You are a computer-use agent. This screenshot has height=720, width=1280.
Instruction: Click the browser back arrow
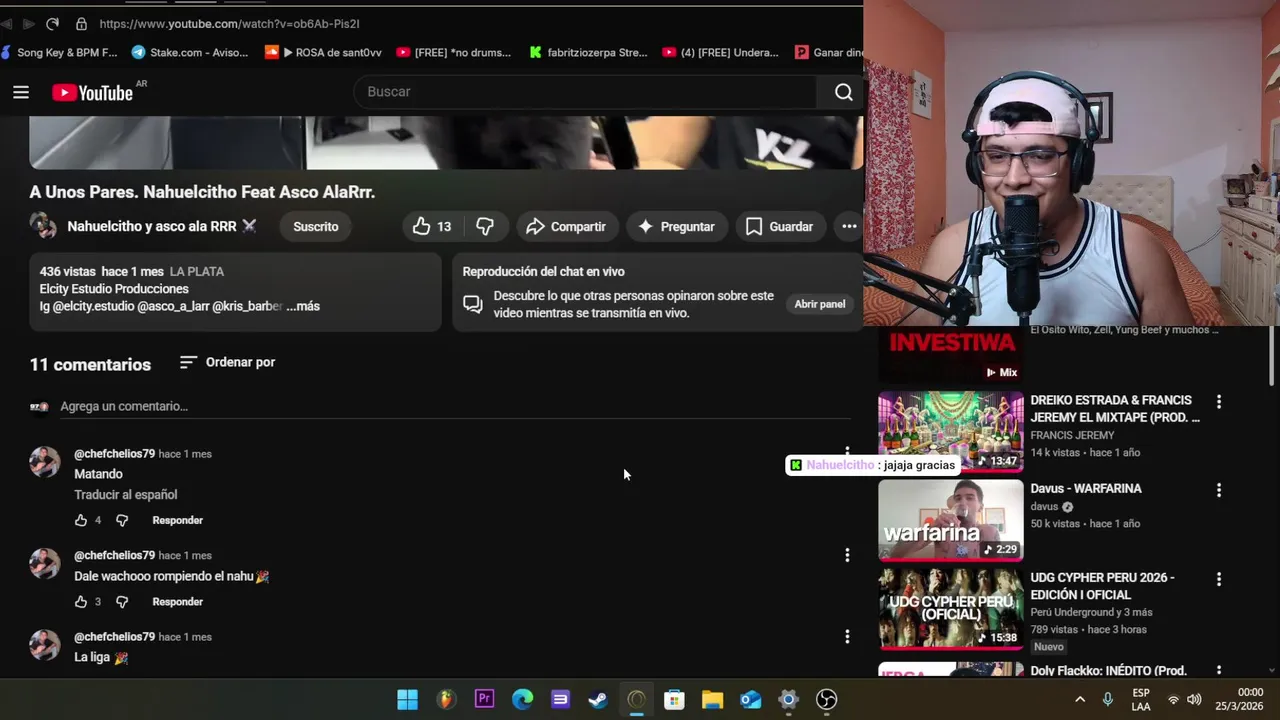[x=7, y=23]
